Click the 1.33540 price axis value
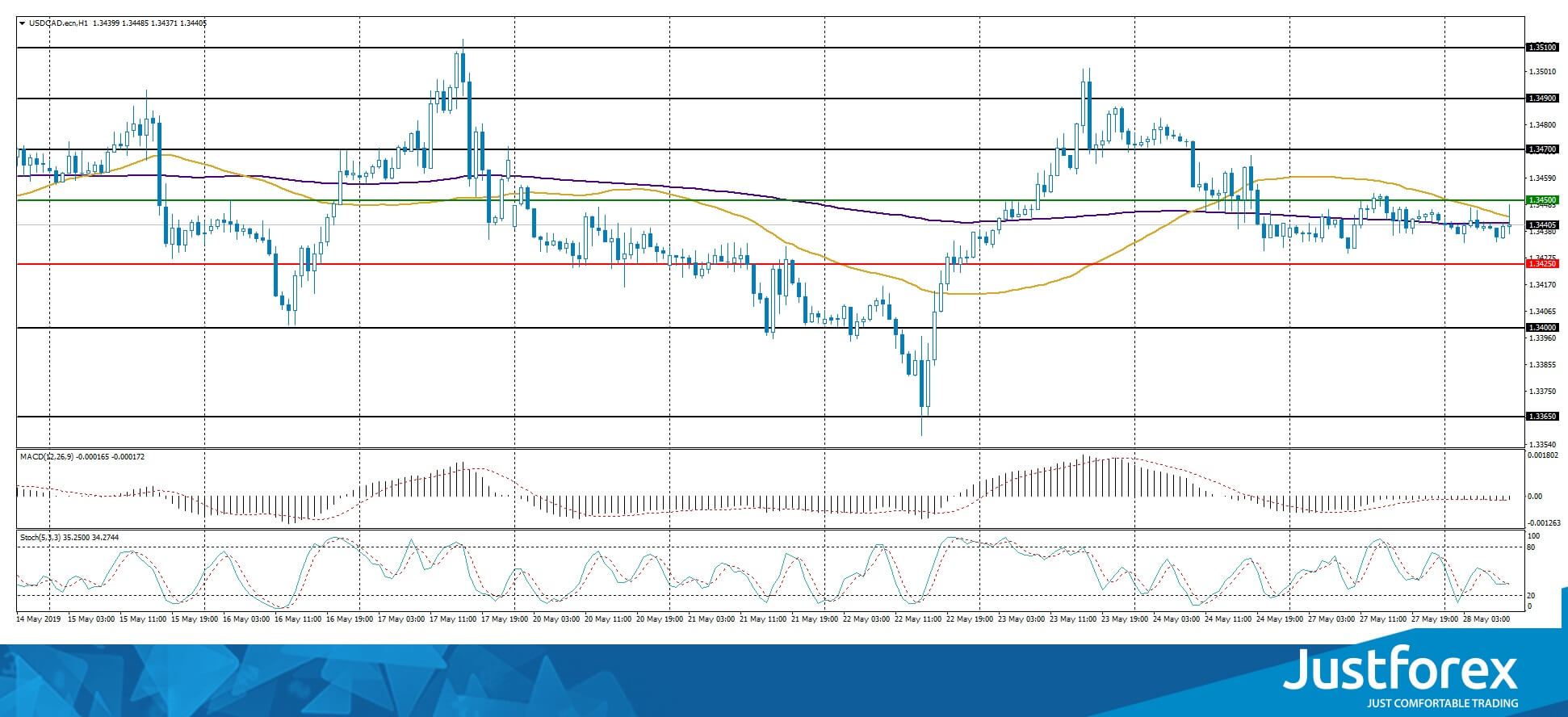Screen dimensions: 1568x717 pos(1542,445)
